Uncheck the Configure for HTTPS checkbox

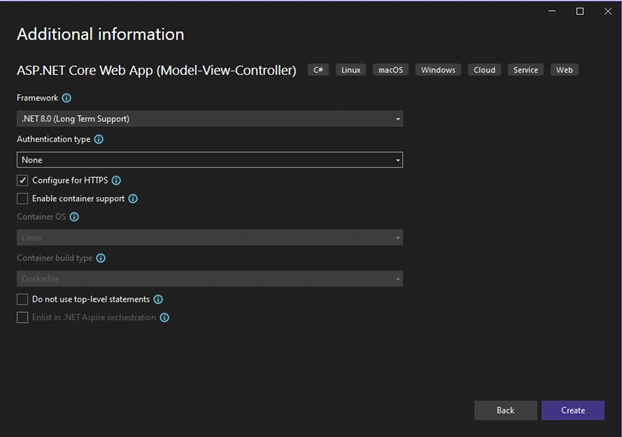pos(22,180)
